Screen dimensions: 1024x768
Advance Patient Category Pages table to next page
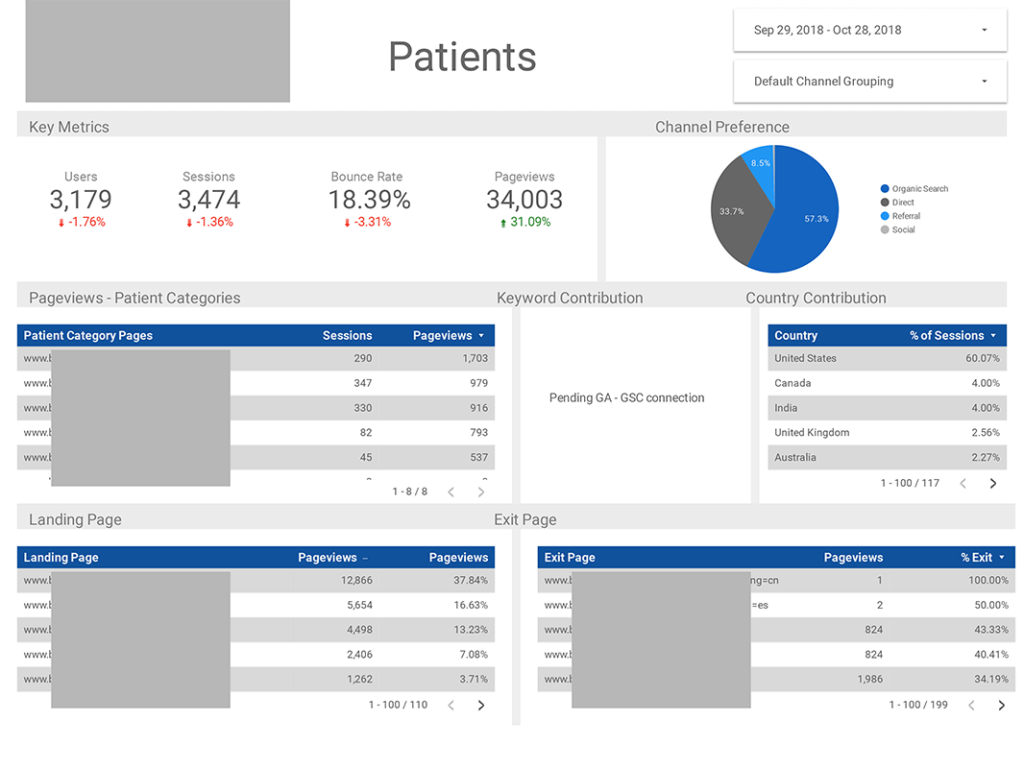[481, 491]
